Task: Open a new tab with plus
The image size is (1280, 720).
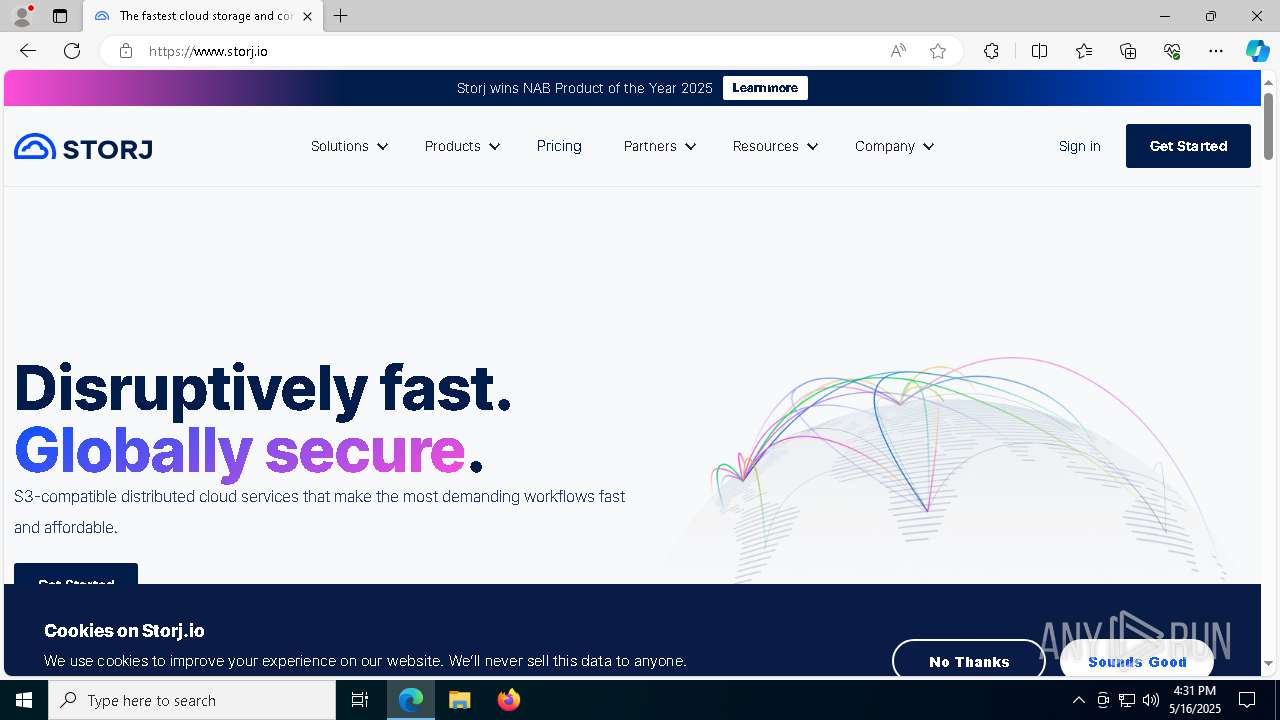Action: 341,16
